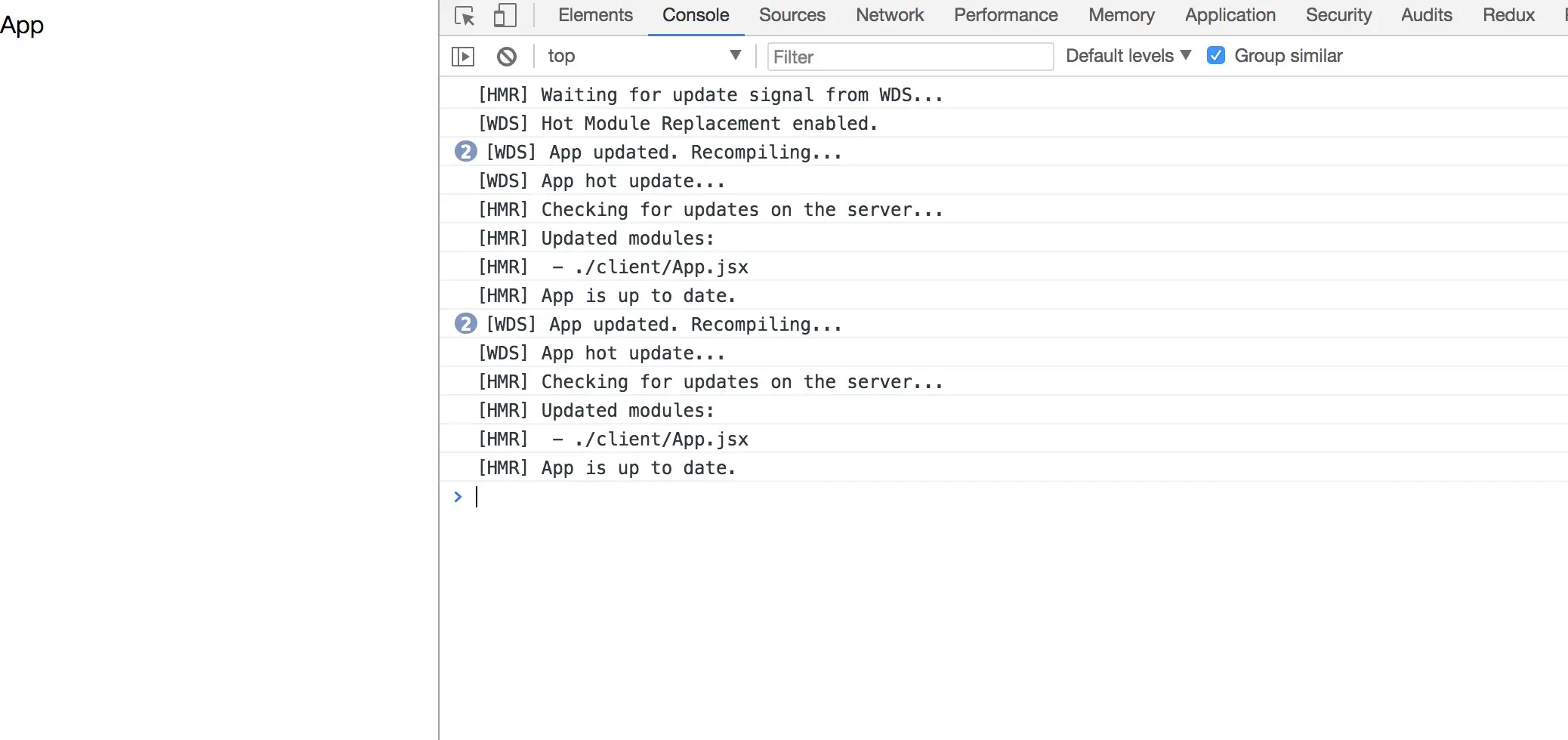Click the second grouped message count badge
Image resolution: width=1568 pixels, height=740 pixels.
[465, 324]
